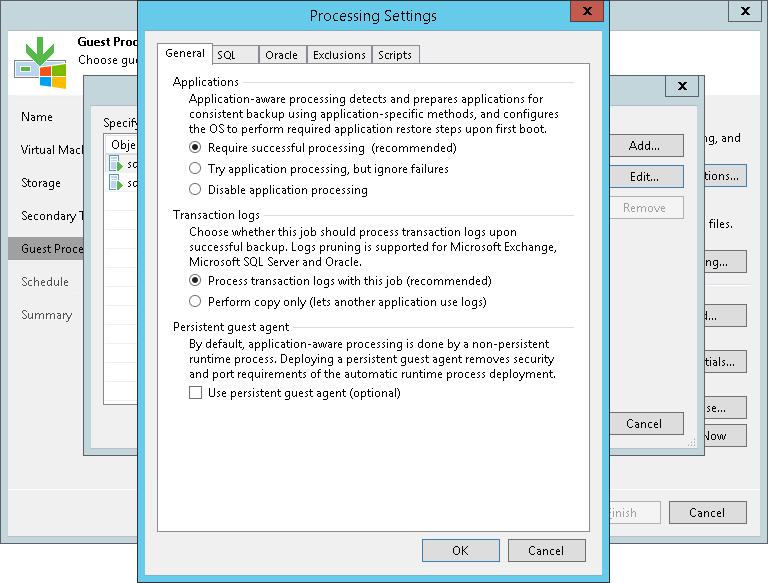Cancel the backup job wizard
This screenshot has height=583, width=768.
click(x=707, y=512)
